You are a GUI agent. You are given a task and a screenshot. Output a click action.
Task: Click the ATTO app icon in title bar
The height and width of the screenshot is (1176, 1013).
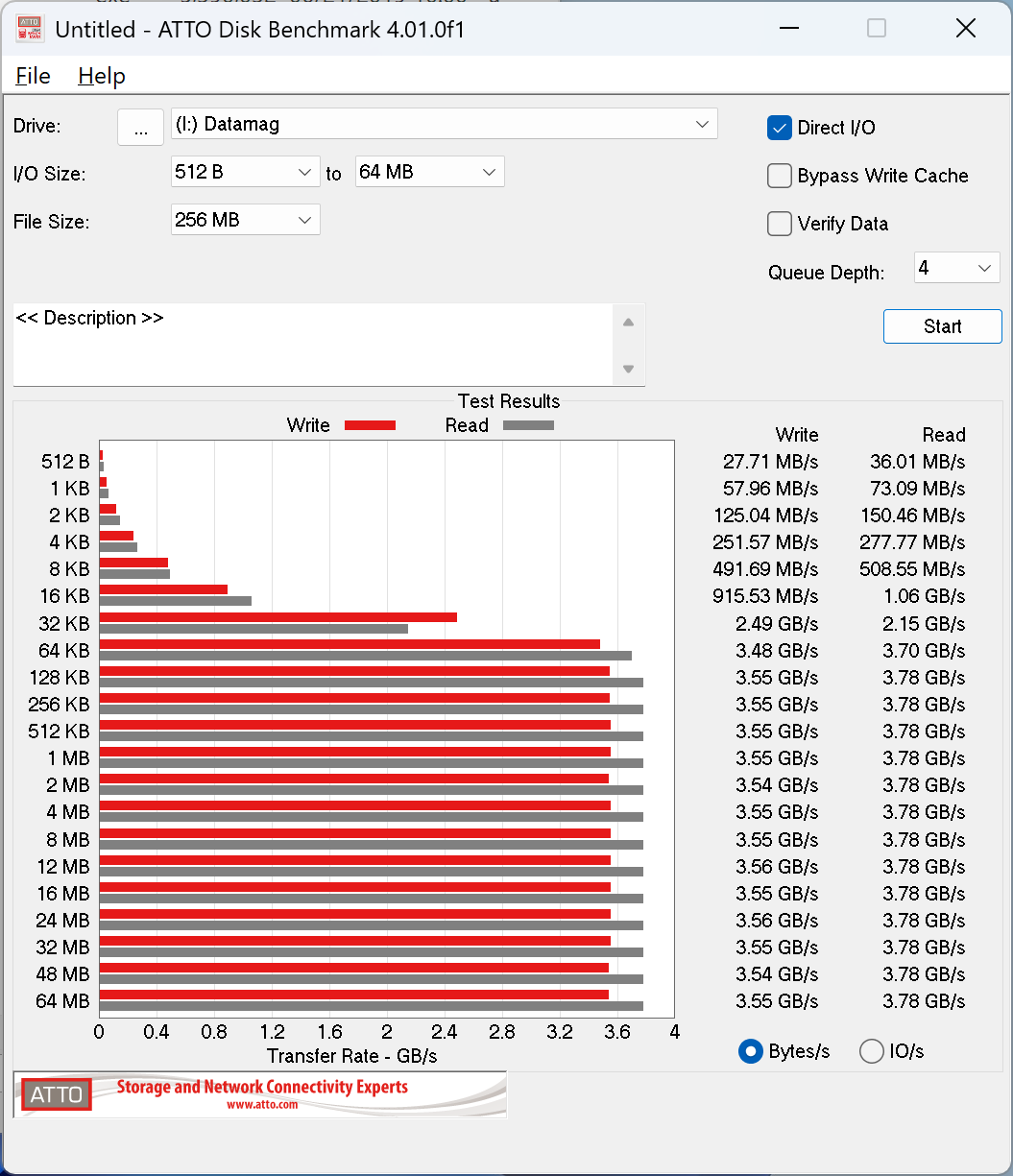pyautogui.click(x=30, y=29)
